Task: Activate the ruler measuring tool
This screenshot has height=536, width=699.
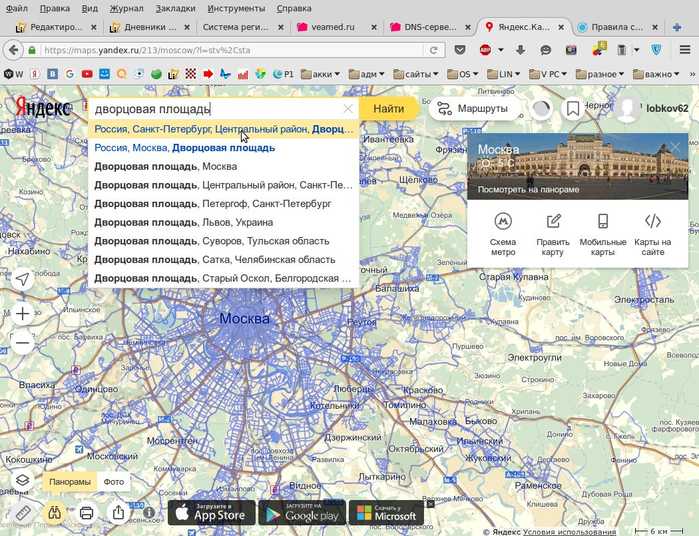Action: pos(23,513)
